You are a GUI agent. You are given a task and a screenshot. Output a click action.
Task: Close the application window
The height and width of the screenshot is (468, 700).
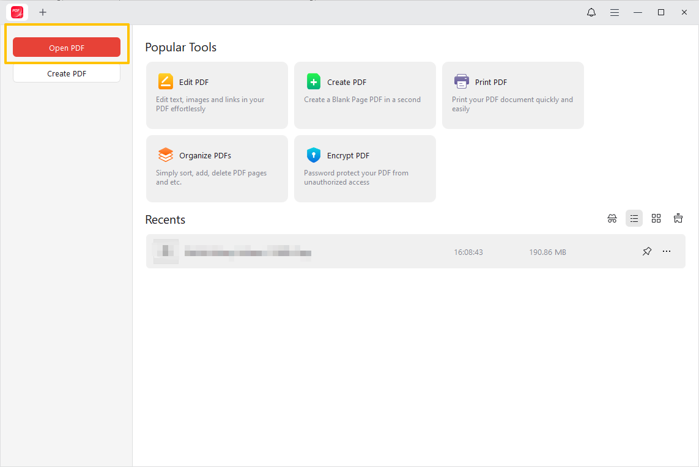tap(684, 13)
